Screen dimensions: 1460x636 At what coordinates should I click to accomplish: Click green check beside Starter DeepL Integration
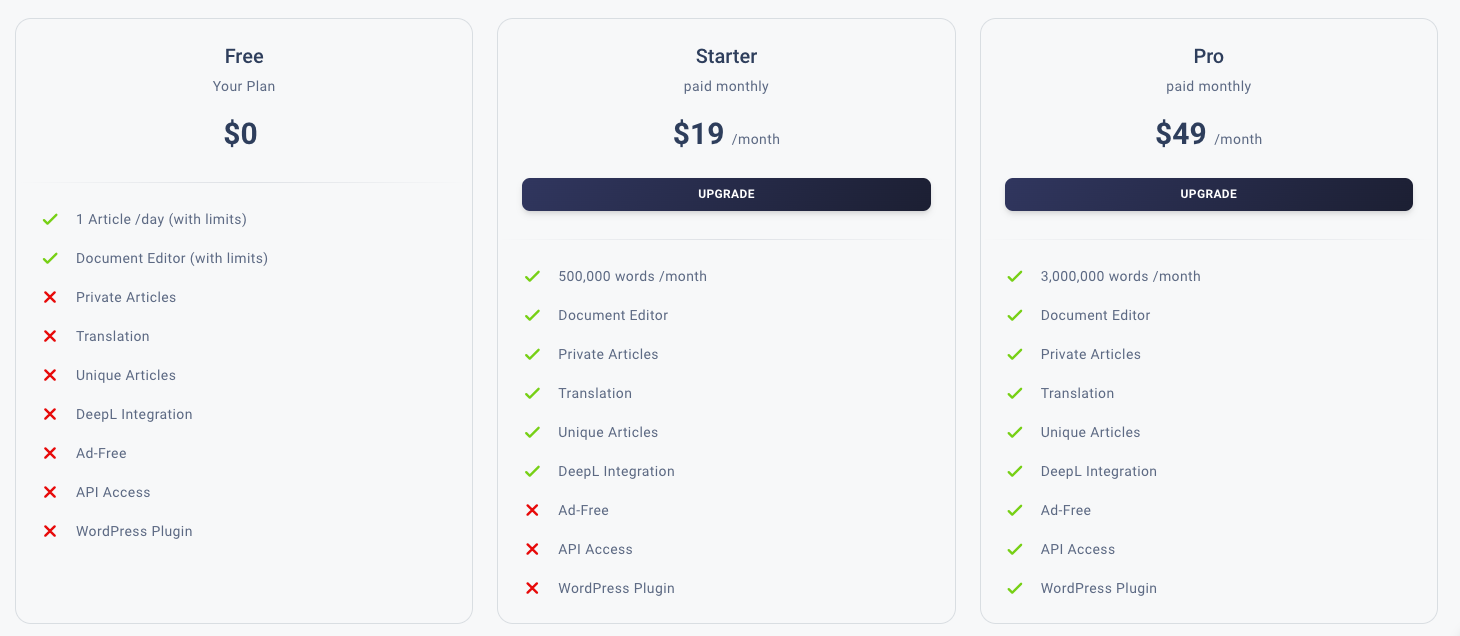pyautogui.click(x=532, y=471)
